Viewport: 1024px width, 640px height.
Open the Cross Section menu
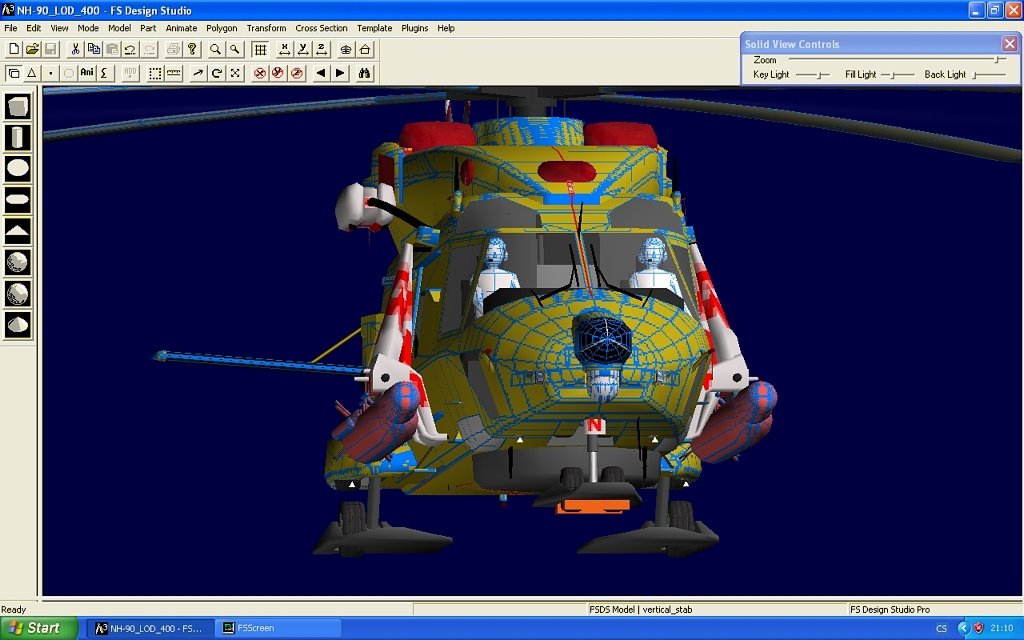click(321, 28)
